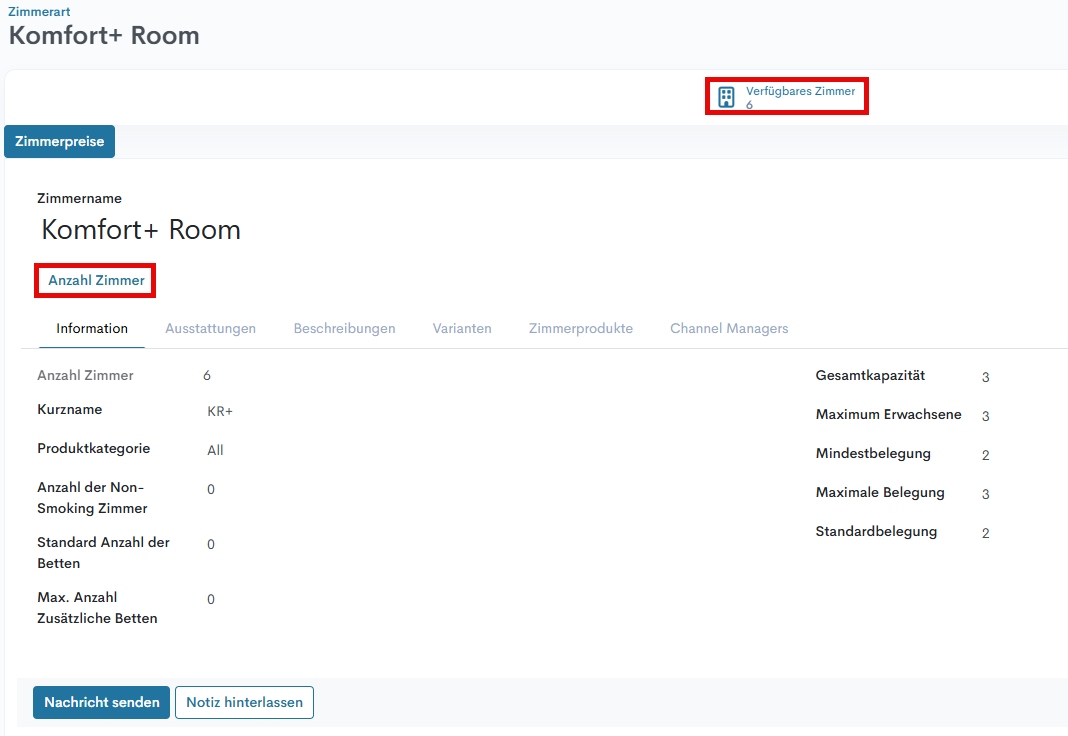
Task: Click the Maximum Erwachsene value
Action: 985,416
